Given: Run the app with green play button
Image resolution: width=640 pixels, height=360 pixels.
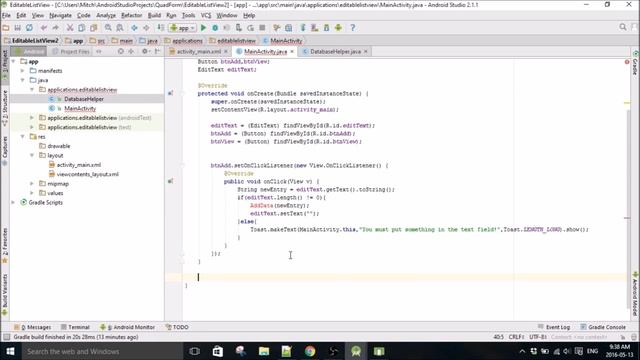Looking at the screenshot, I should tap(203, 28).
